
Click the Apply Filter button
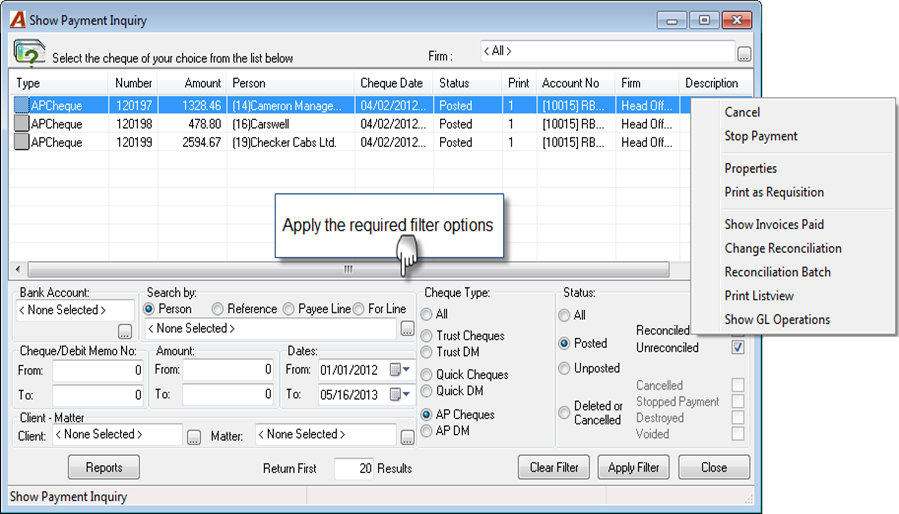(x=634, y=467)
